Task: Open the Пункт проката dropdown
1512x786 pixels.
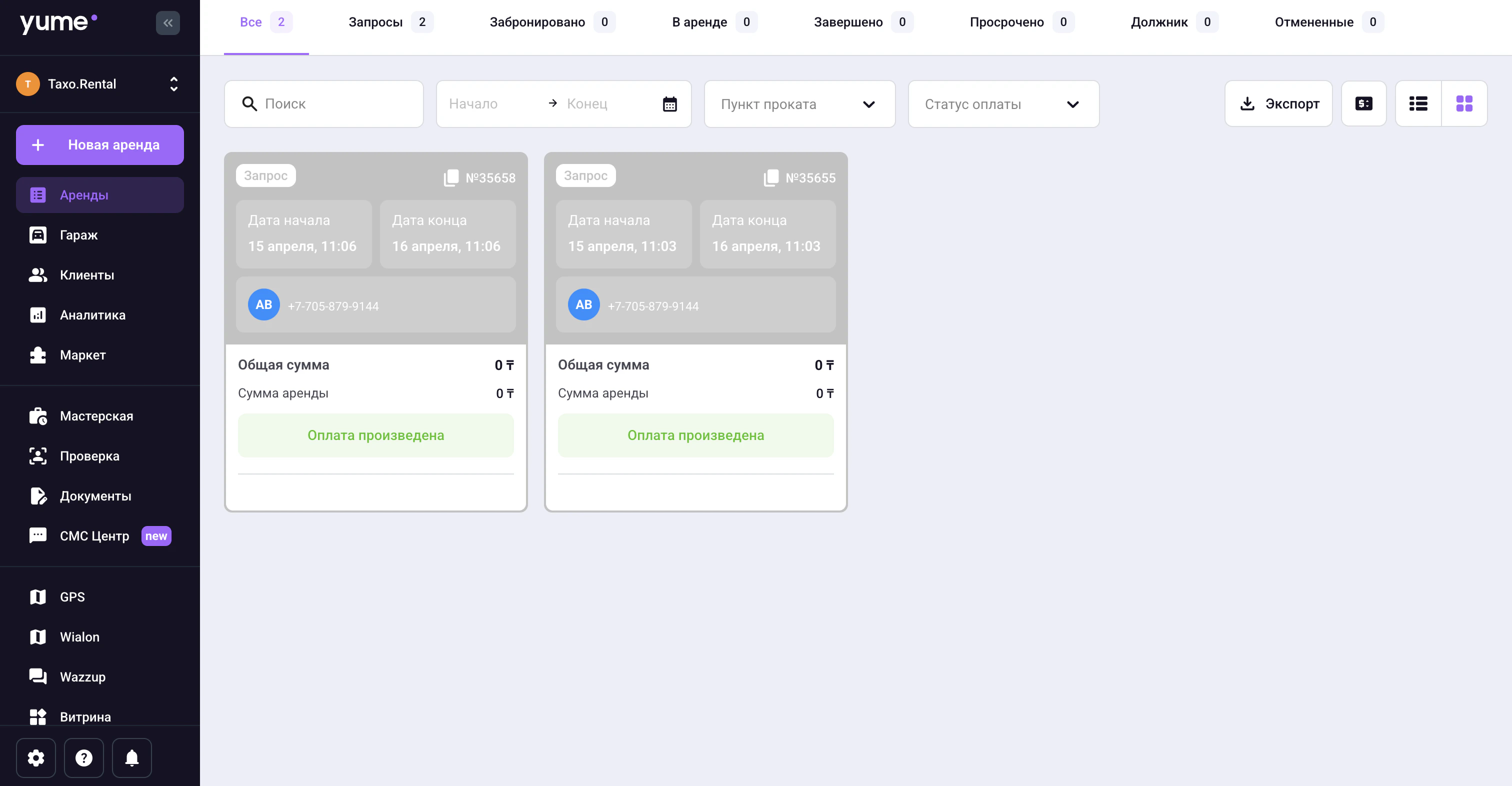Action: 799,104
